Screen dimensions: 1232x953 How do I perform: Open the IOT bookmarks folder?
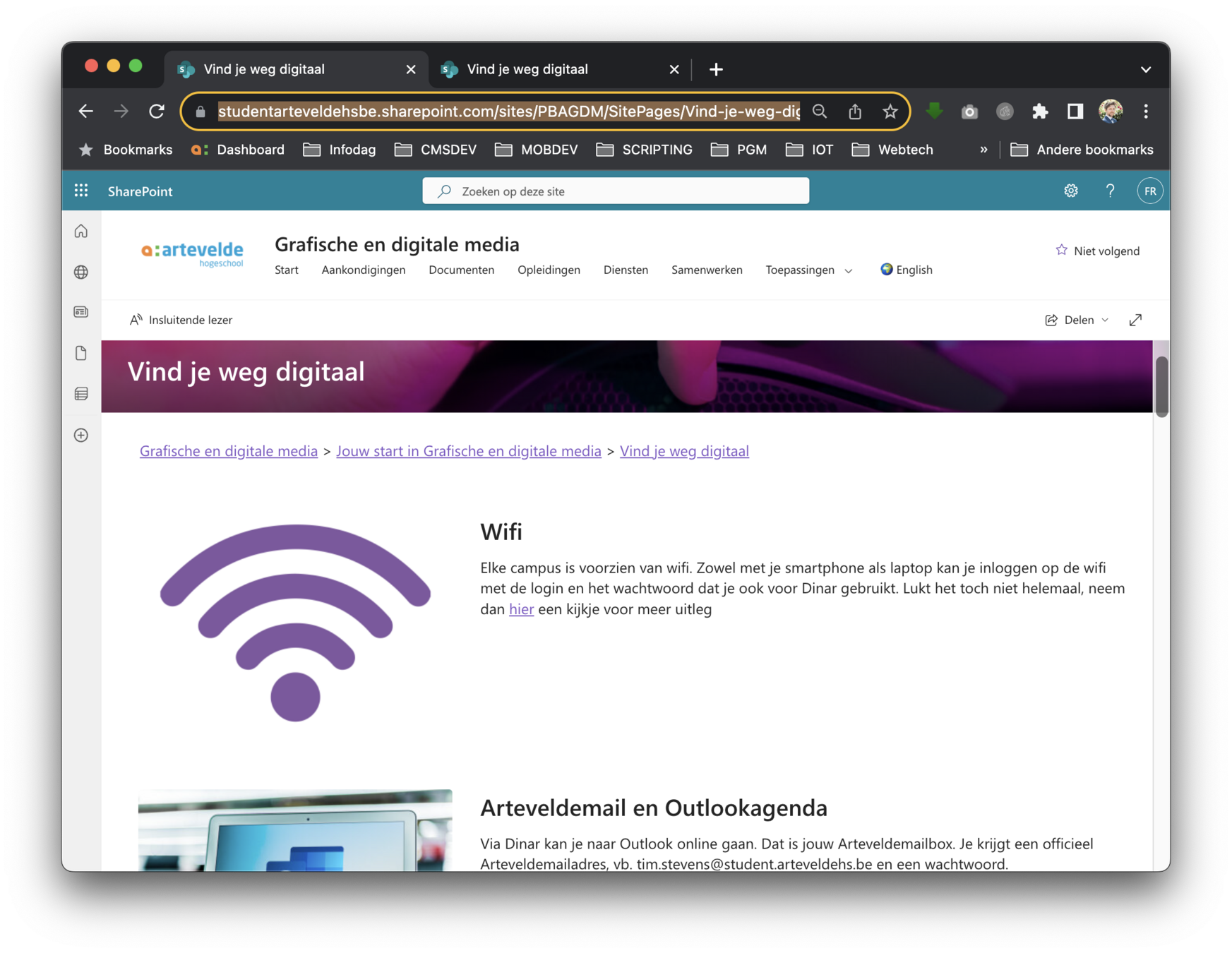tap(810, 150)
